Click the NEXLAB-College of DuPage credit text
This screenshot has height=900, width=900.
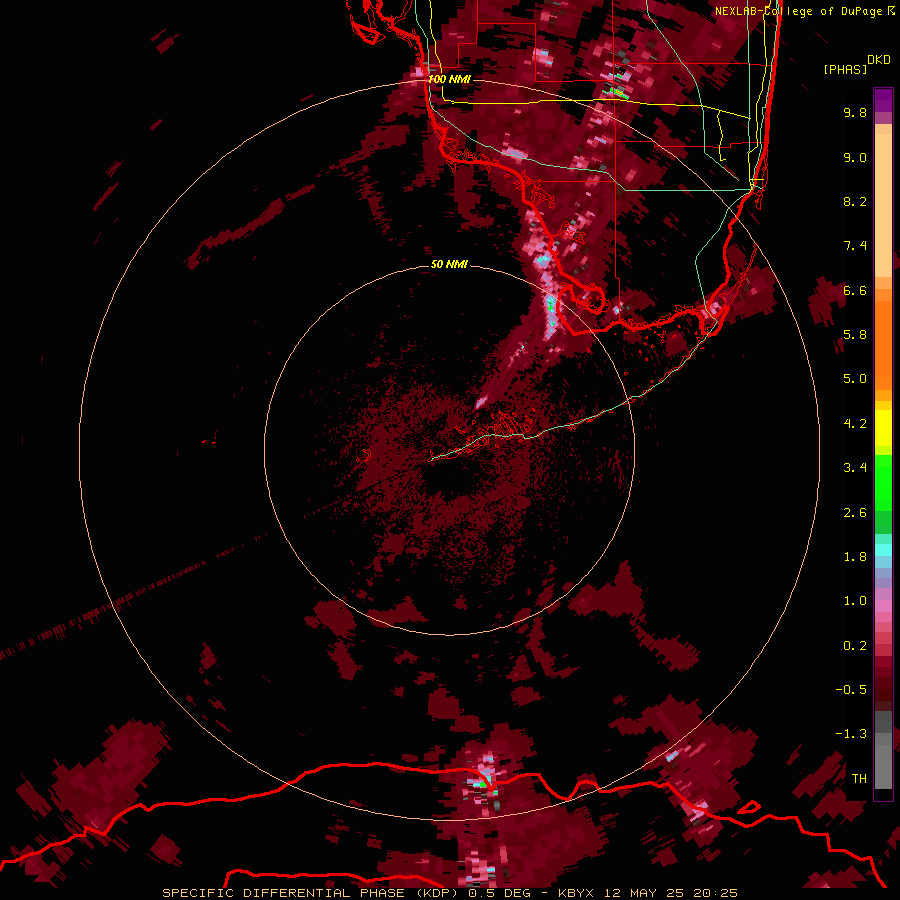pos(800,11)
